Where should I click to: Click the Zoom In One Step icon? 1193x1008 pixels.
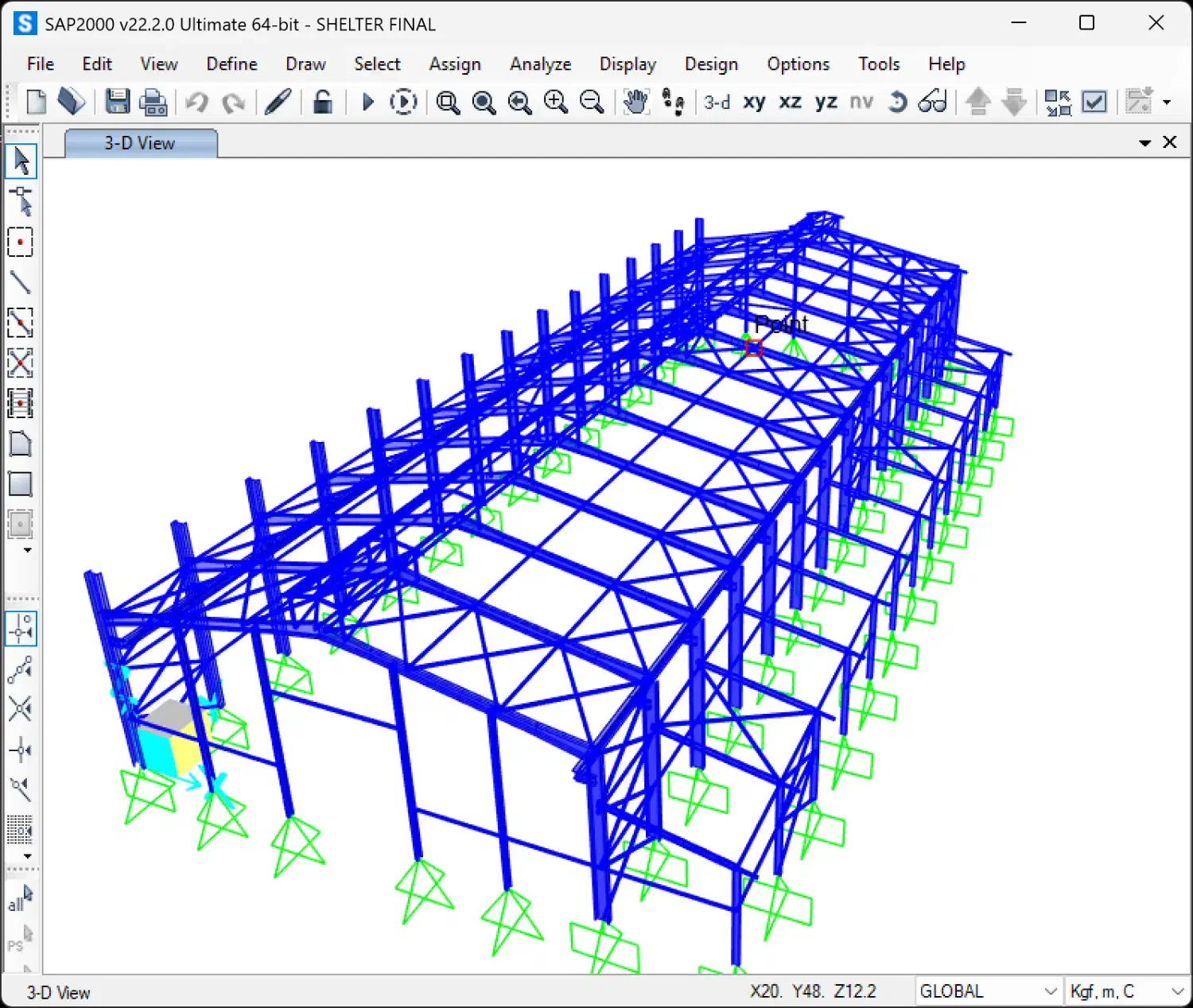(x=555, y=102)
